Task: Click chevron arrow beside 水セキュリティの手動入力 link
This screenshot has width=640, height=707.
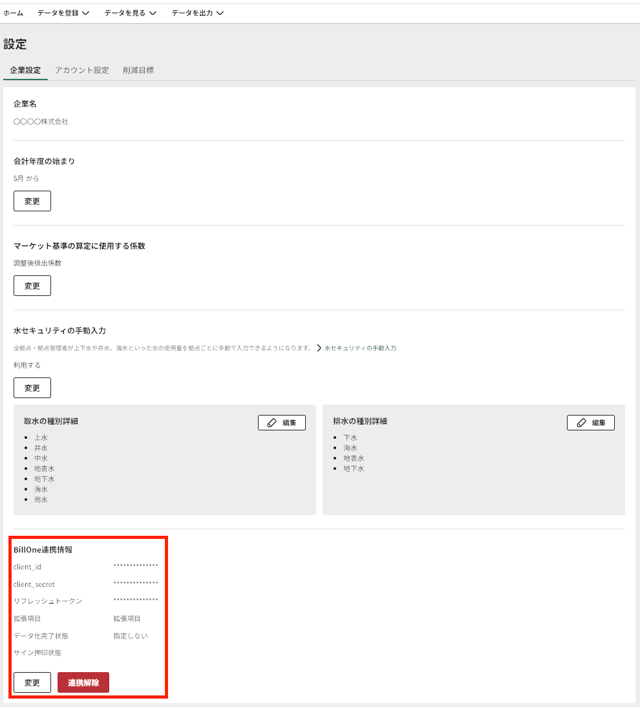Action: [319, 348]
